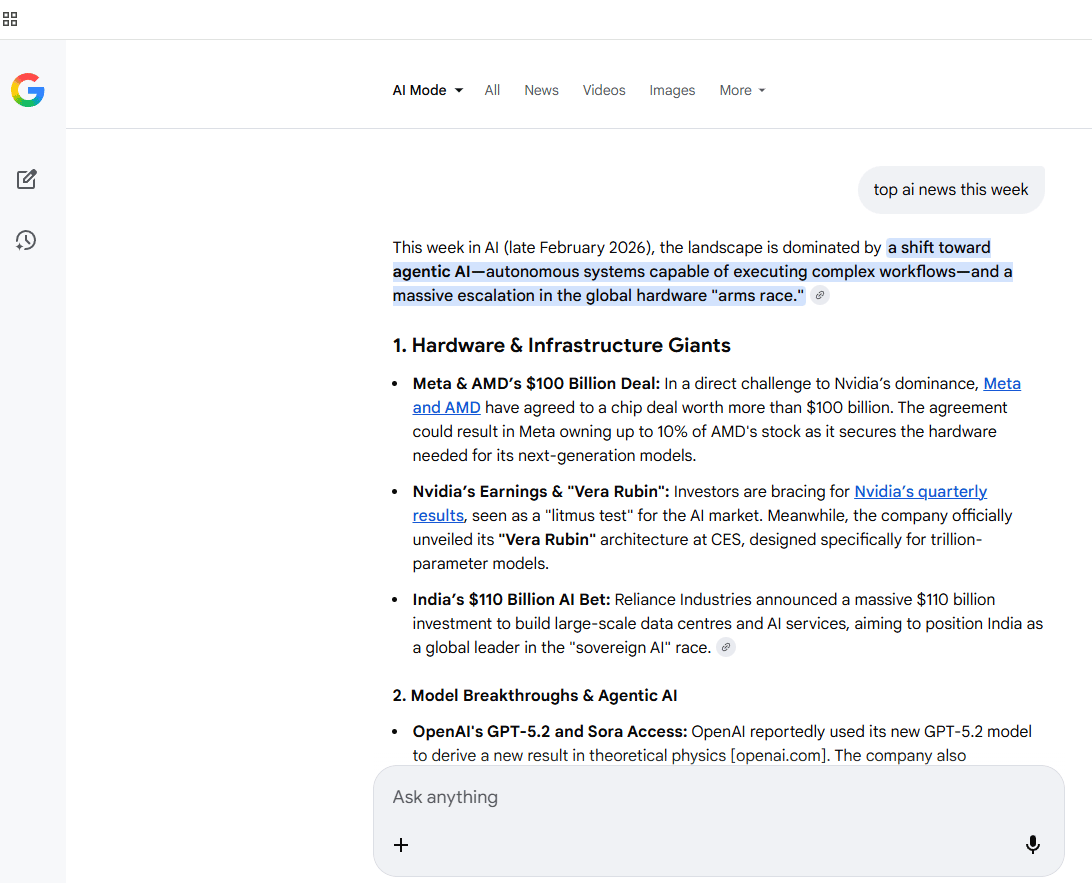This screenshot has width=1092, height=883.
Task: Activate microphone voice input
Action: click(1033, 845)
